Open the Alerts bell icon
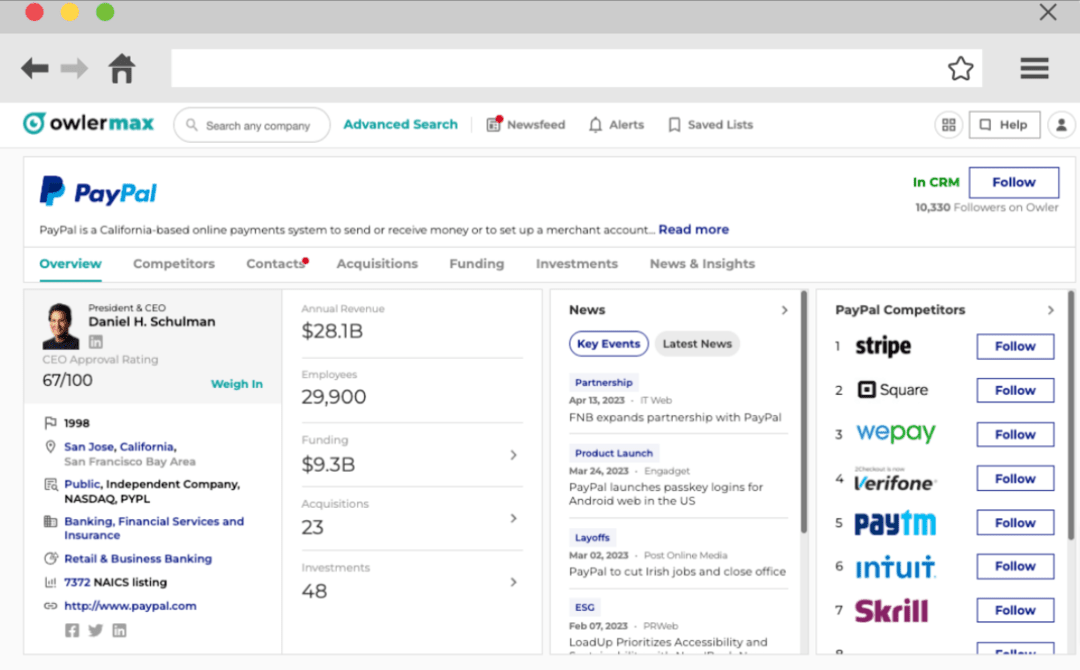Viewport: 1080px width, 670px height. click(597, 124)
